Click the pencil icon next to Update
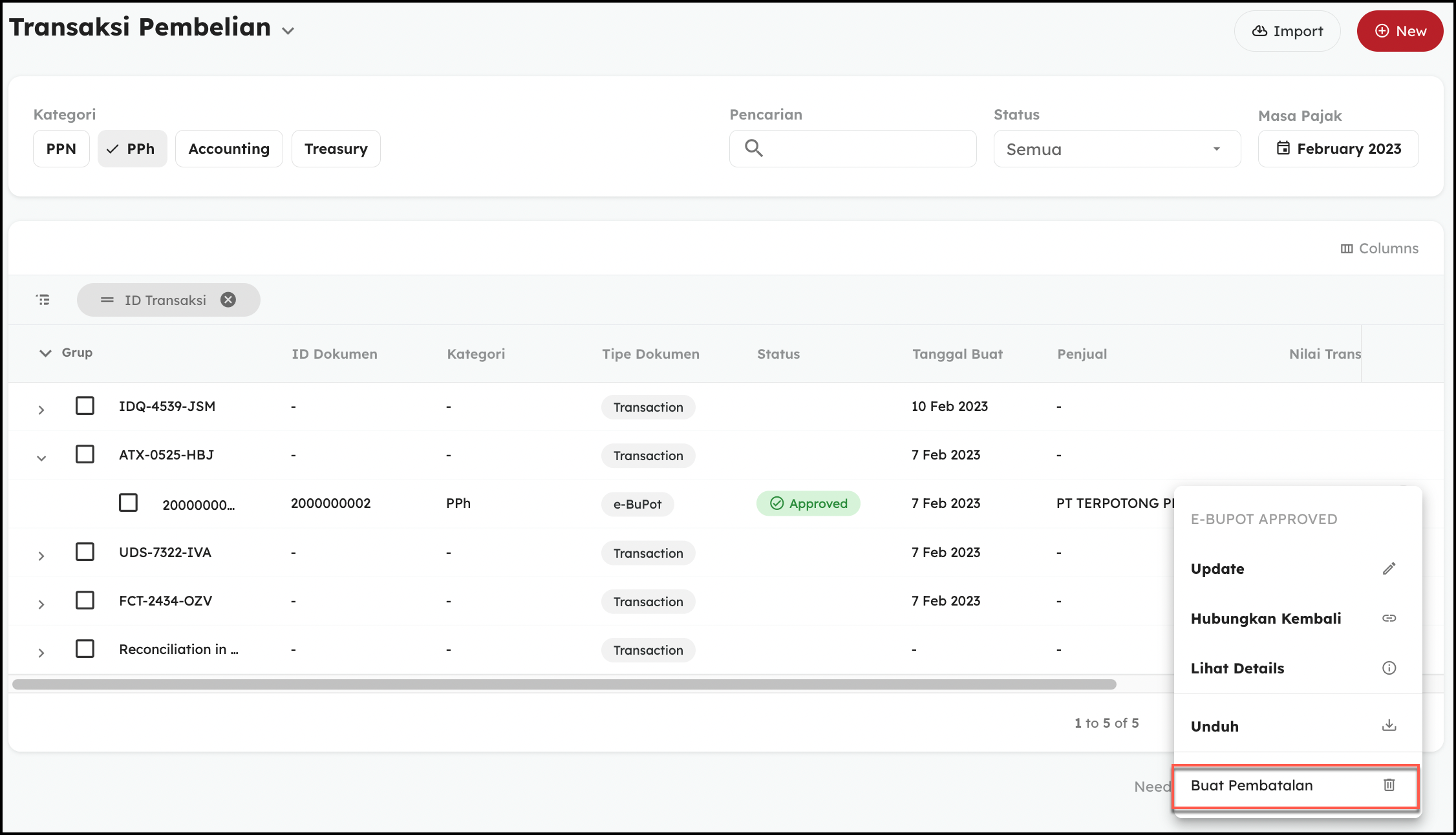 (1389, 569)
